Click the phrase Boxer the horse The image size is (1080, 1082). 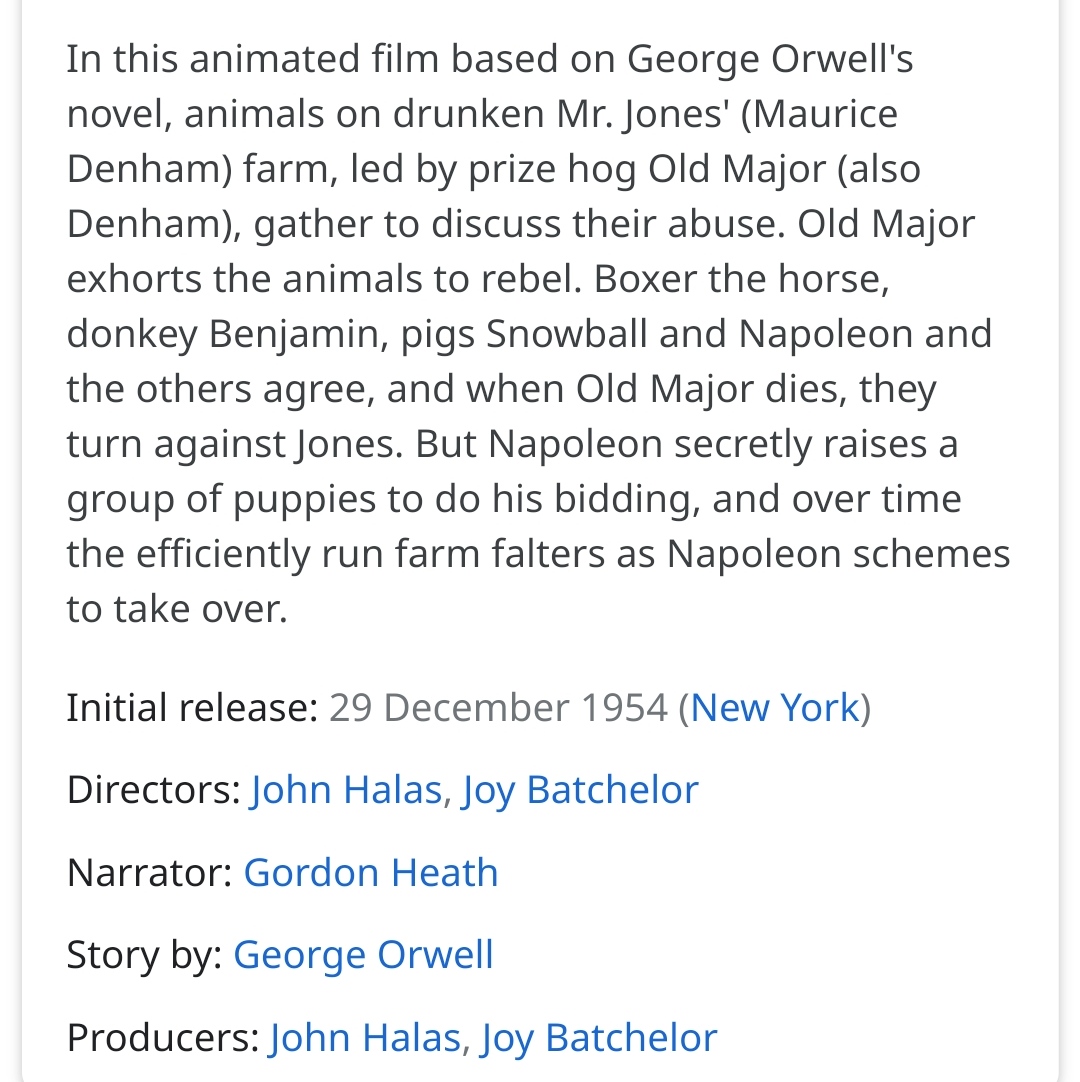point(741,279)
